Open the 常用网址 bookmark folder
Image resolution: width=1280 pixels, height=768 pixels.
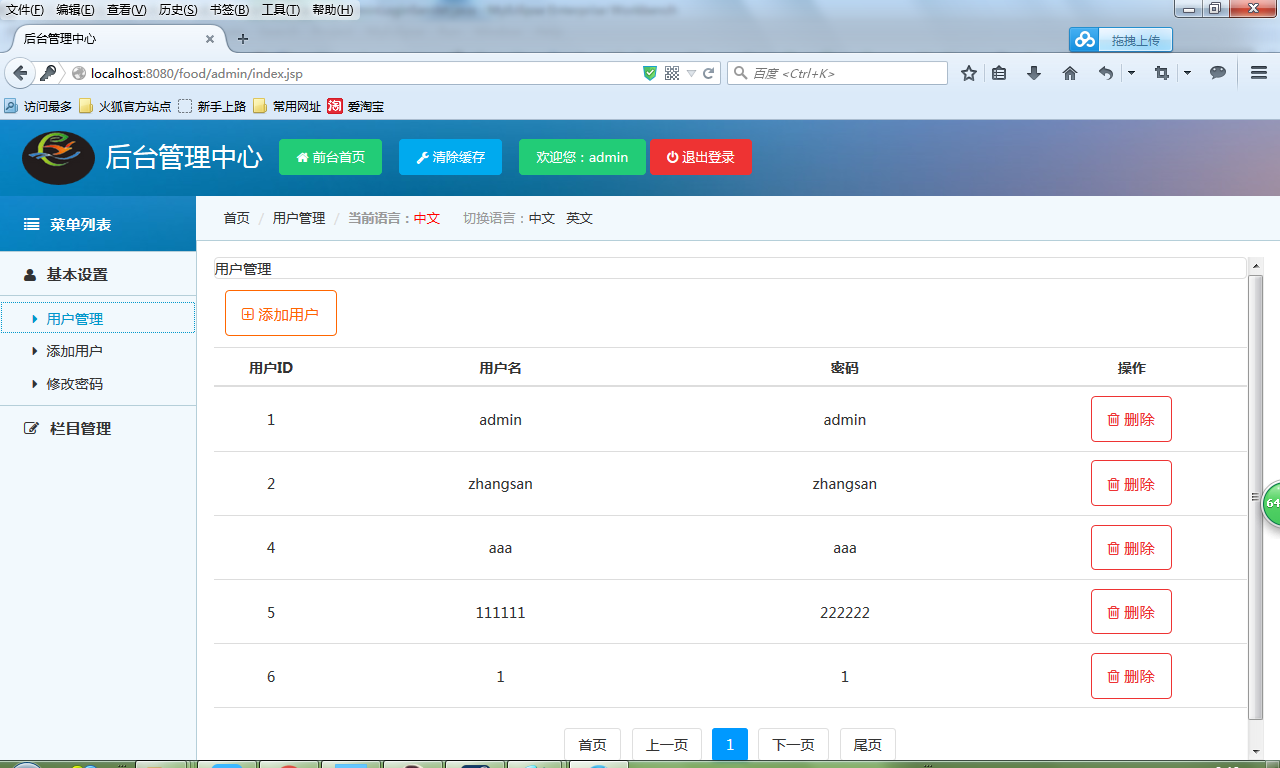(287, 106)
